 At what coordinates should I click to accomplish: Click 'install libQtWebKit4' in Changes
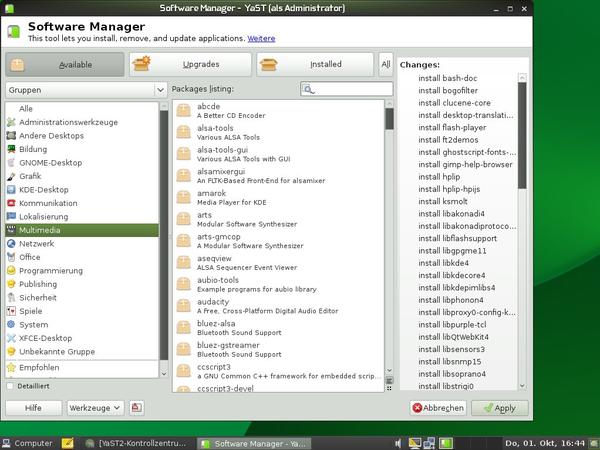pos(453,337)
